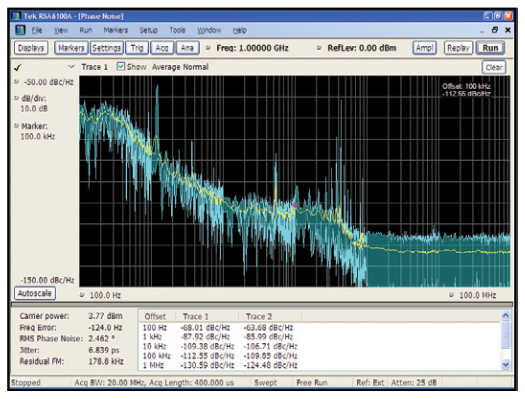
Task: Start acquisition with the Run button
Action: click(490, 48)
